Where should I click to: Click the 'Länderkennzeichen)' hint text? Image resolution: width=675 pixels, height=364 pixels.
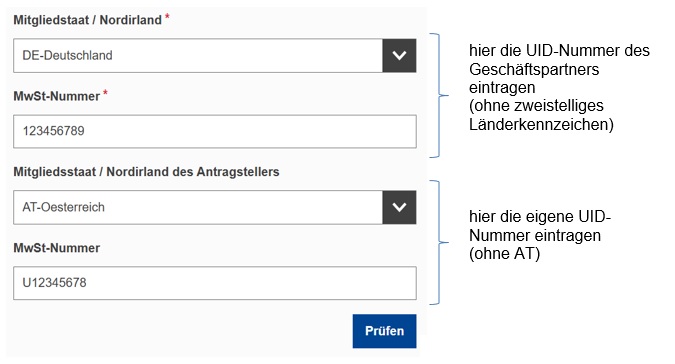pyautogui.click(x=541, y=125)
